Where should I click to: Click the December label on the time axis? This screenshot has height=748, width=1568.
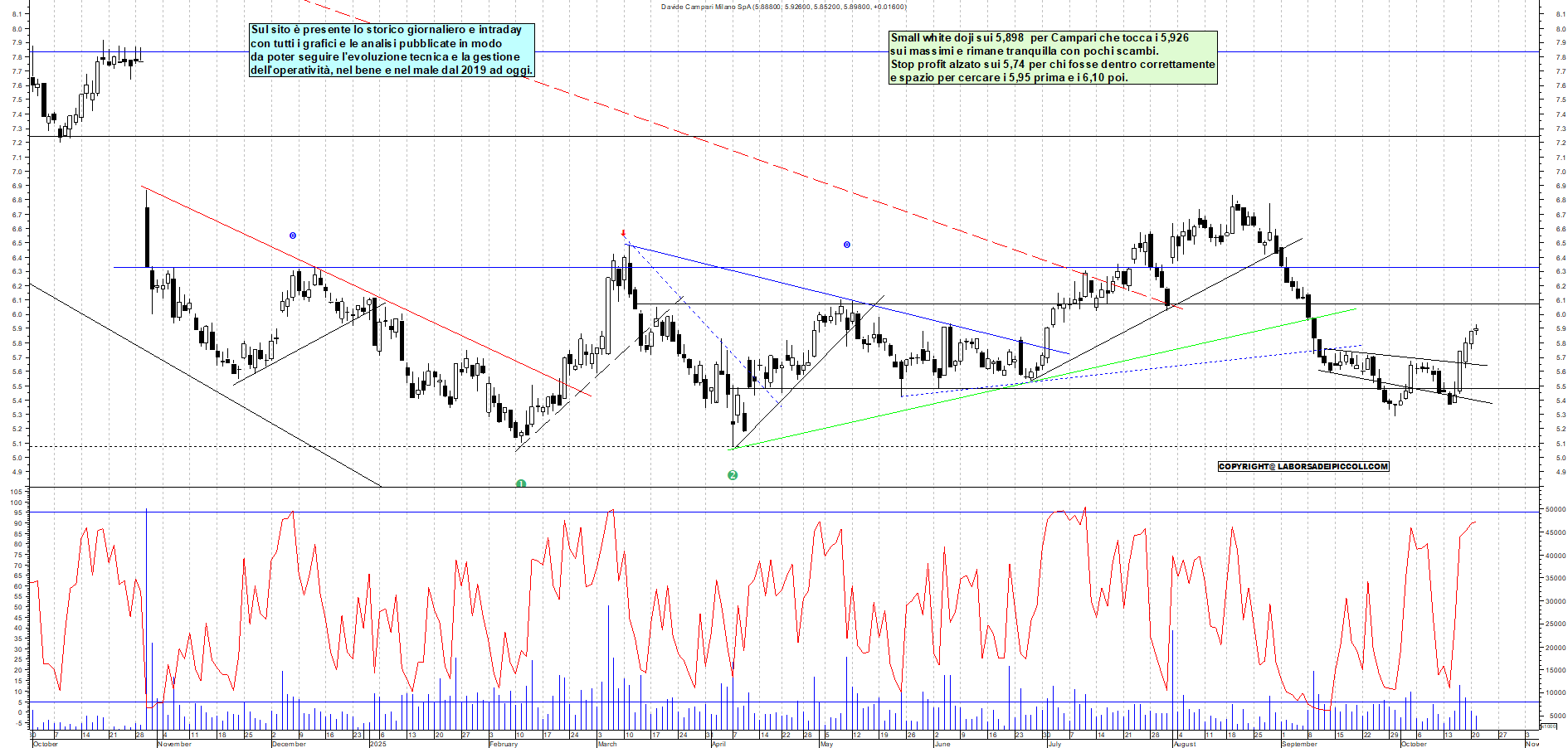pos(289,744)
